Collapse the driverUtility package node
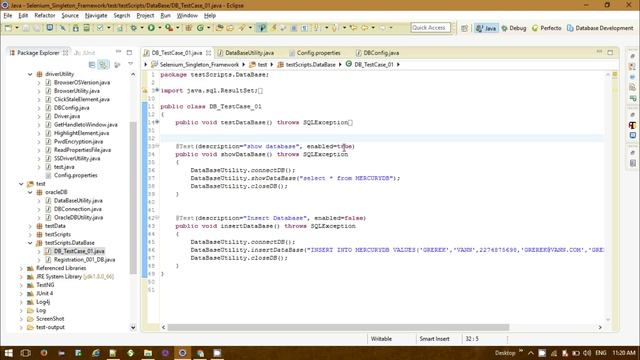 click(x=30, y=74)
